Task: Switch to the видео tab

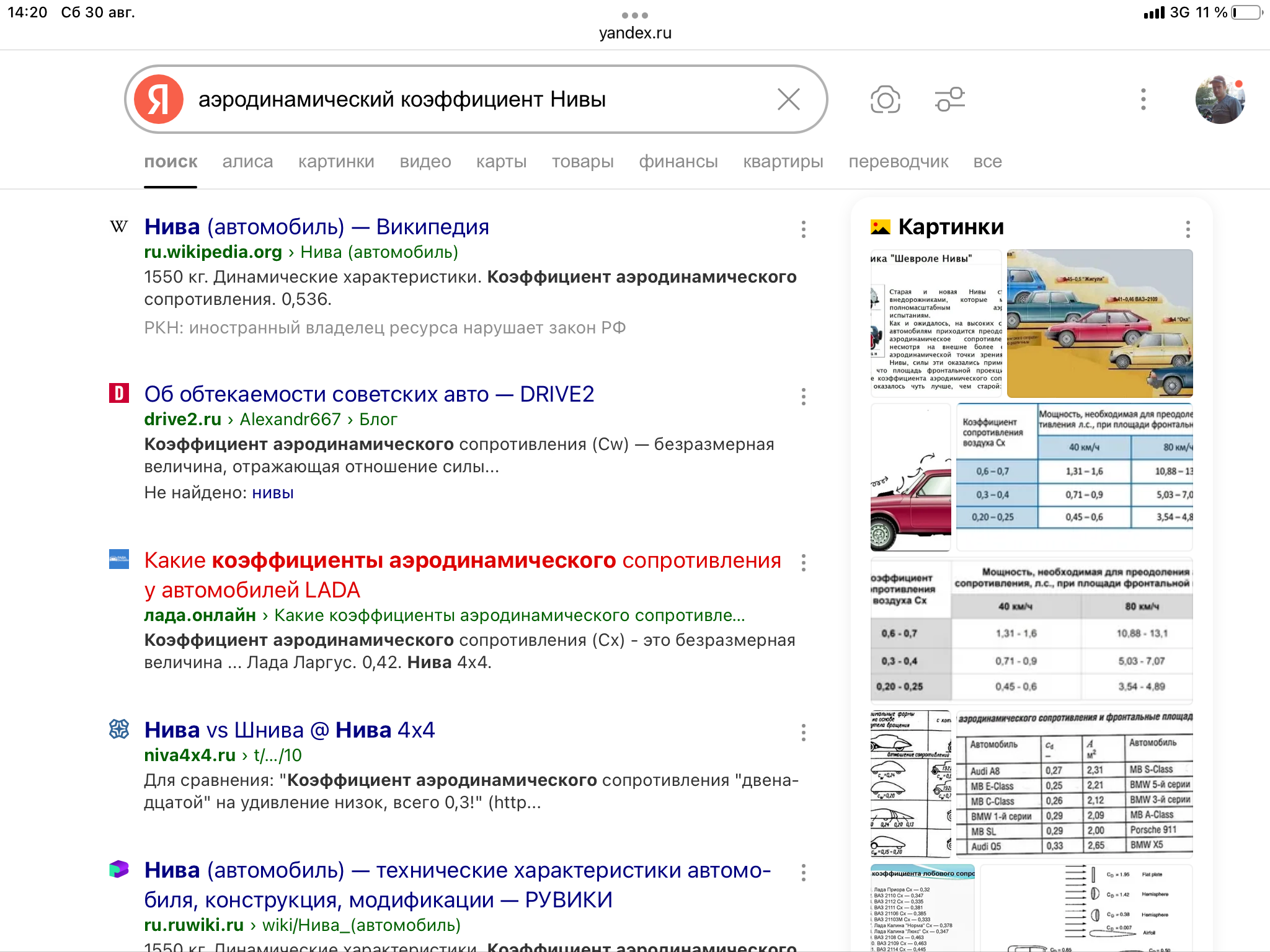Action: tap(425, 162)
